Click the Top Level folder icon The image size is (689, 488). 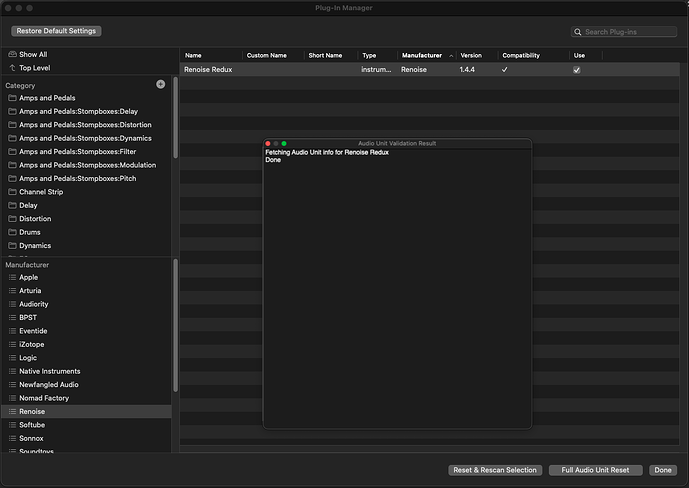click(12, 68)
